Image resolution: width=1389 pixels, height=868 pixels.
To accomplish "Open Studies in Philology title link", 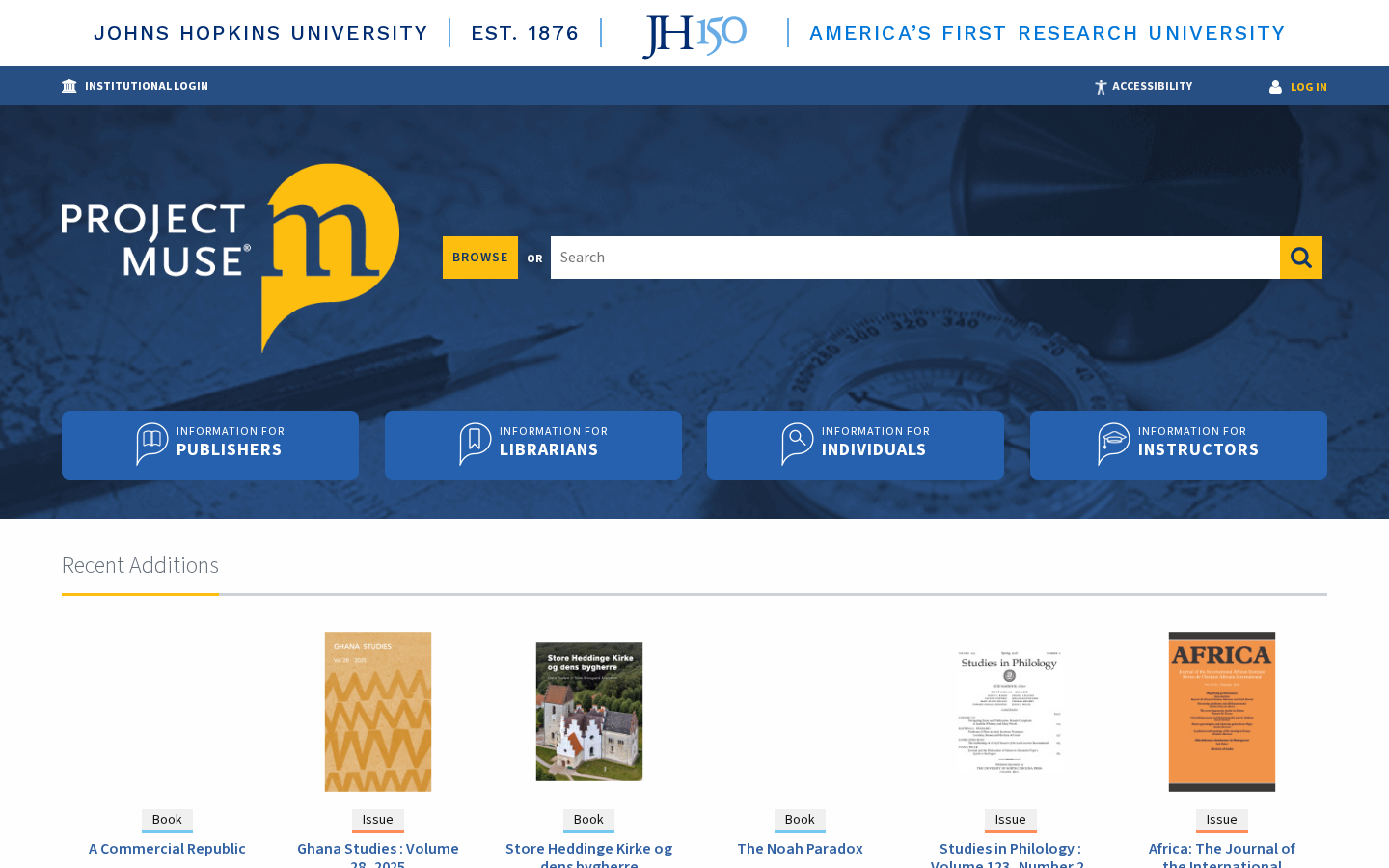I will pos(1010,855).
